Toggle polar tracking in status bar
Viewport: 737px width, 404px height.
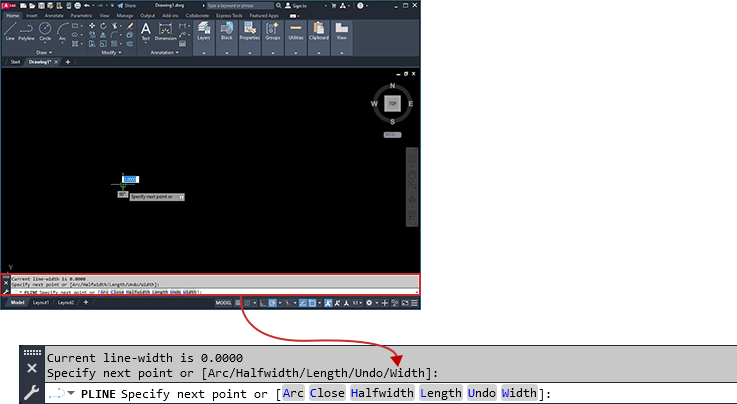coord(273,303)
